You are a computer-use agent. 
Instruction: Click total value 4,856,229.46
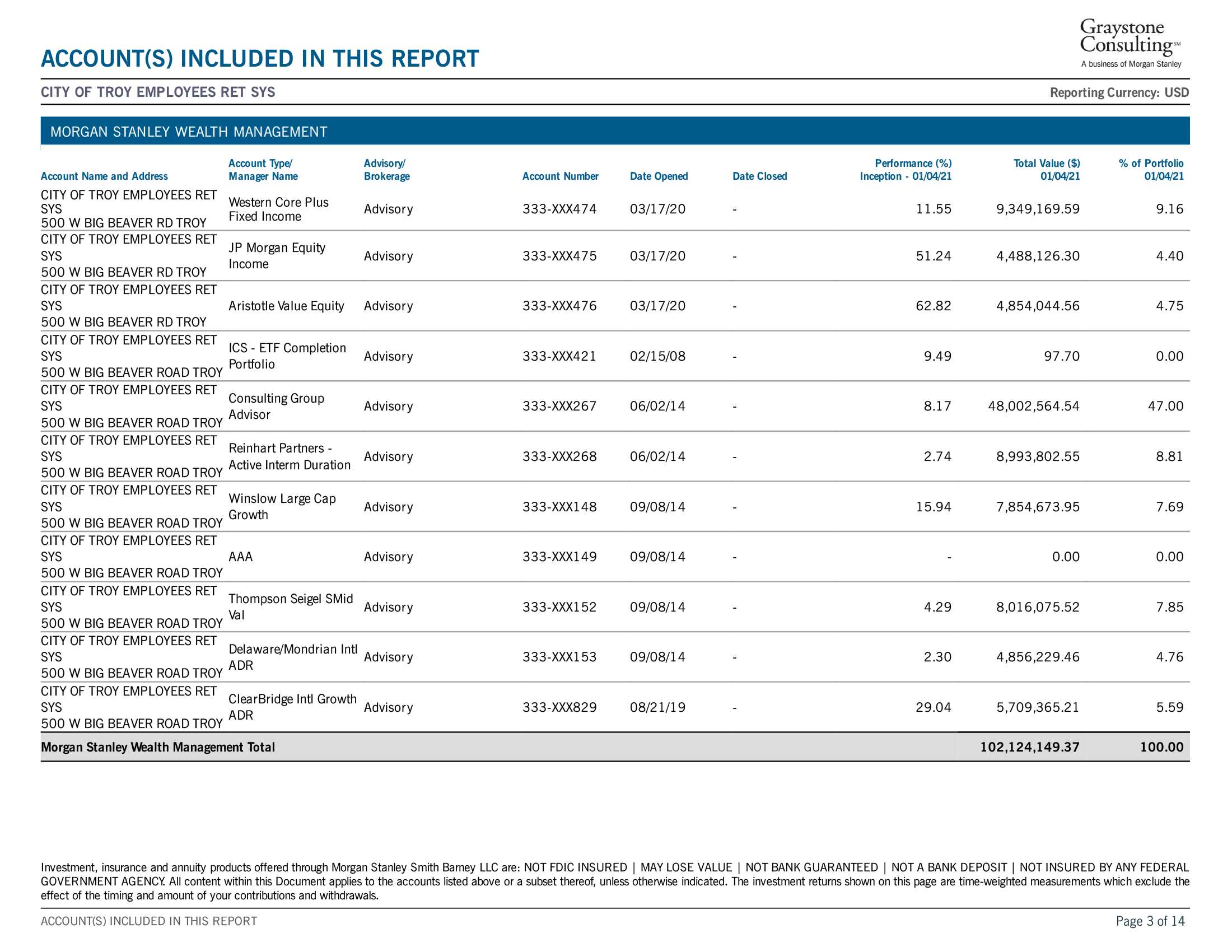click(1038, 657)
